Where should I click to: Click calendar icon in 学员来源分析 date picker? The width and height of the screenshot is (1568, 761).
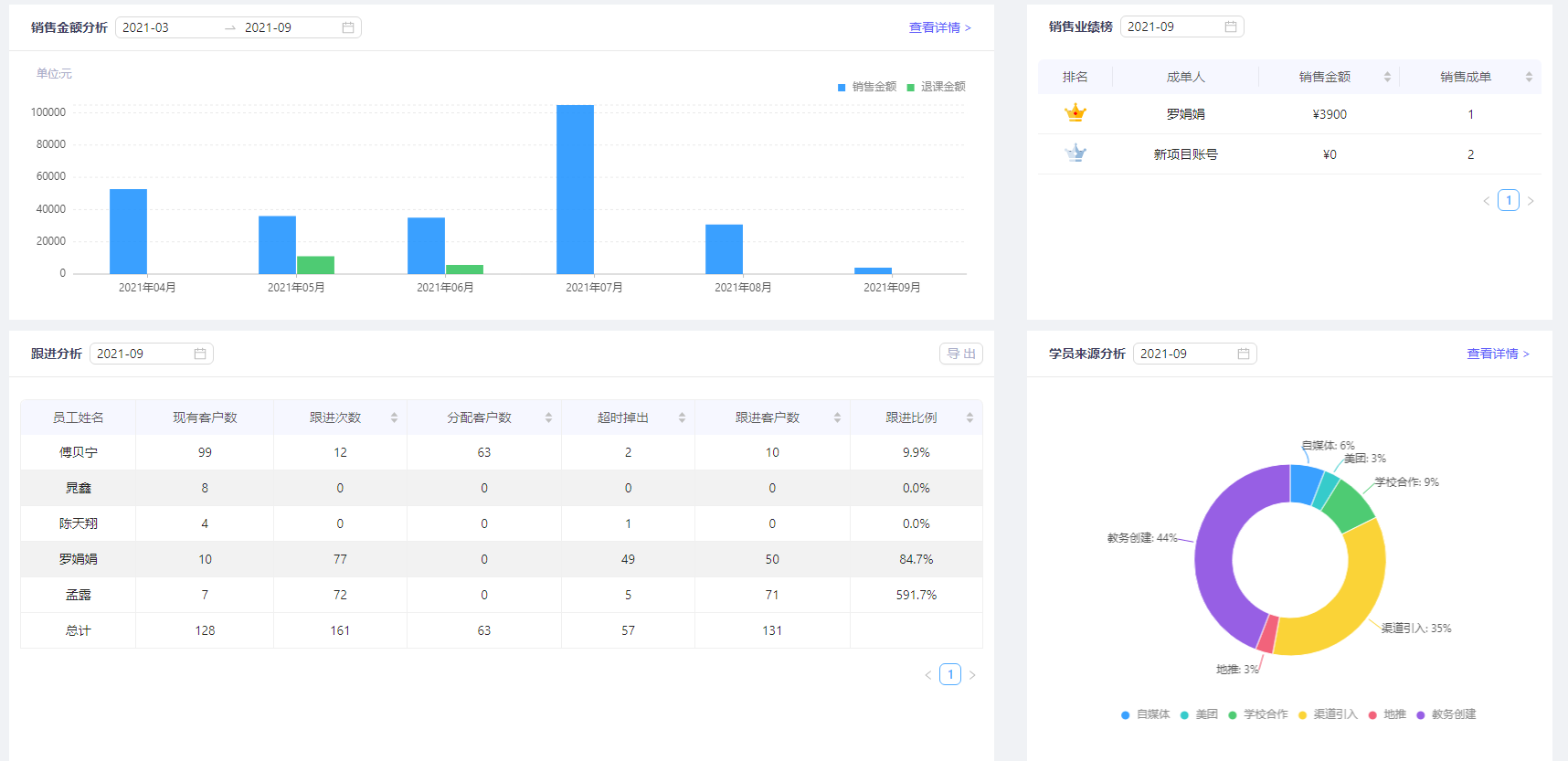pos(1244,354)
